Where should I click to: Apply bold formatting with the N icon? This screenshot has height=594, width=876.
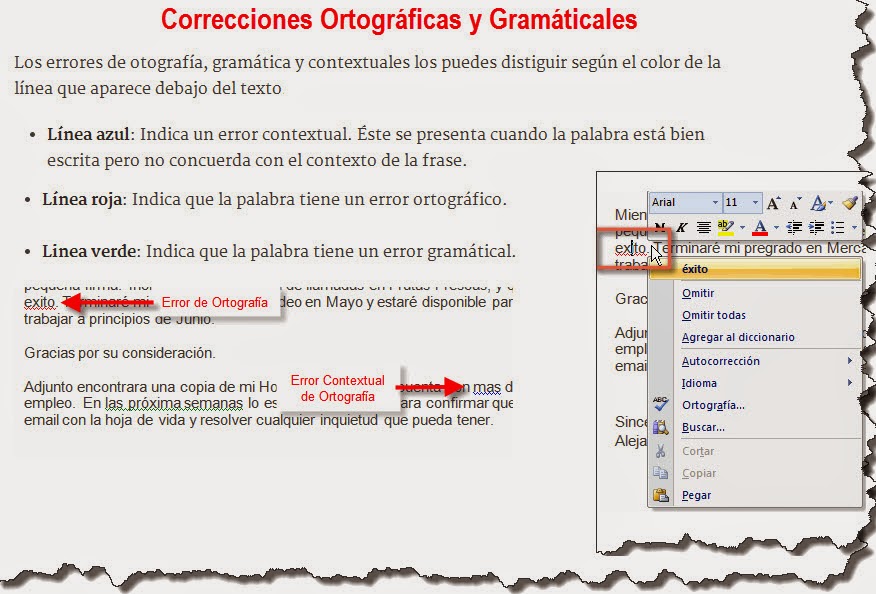pyautogui.click(x=657, y=226)
